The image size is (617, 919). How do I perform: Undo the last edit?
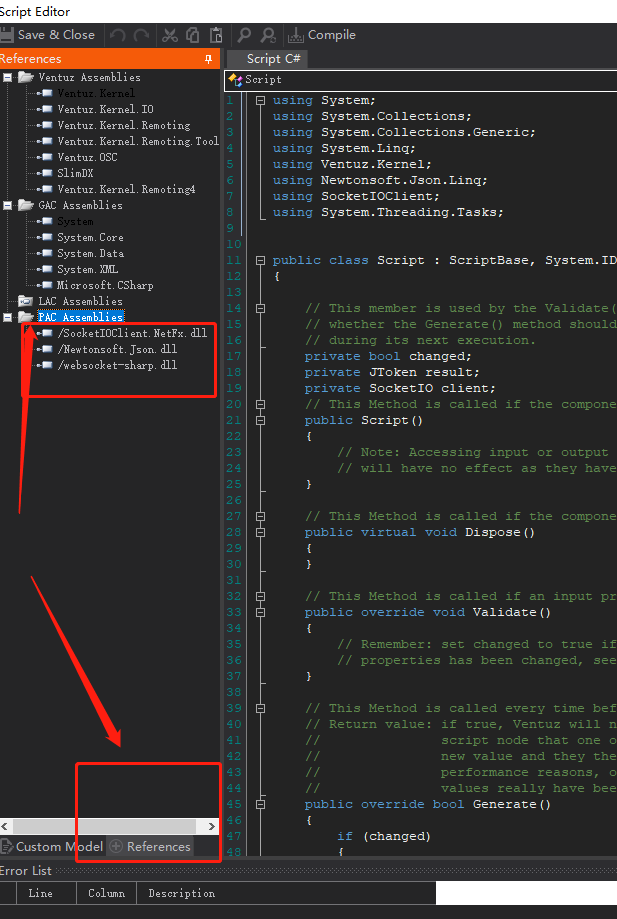(117, 35)
